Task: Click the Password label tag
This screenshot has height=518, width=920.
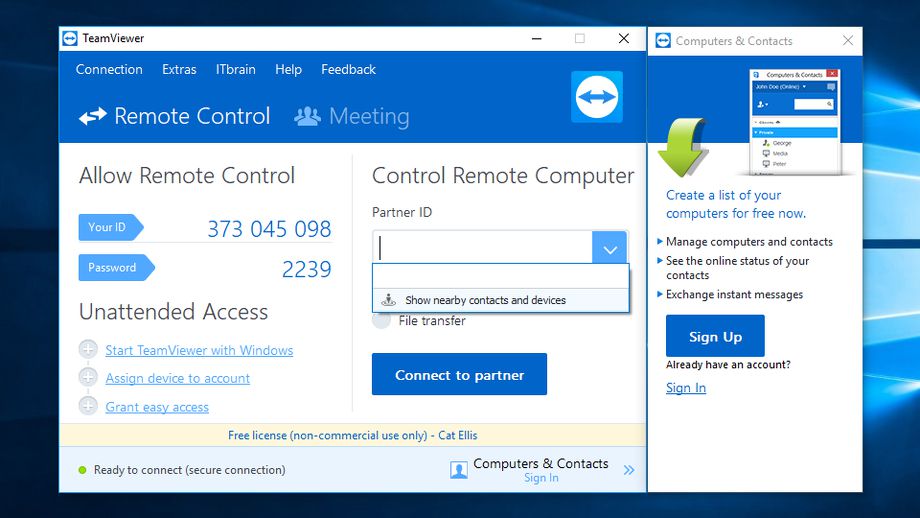Action: 116,268
